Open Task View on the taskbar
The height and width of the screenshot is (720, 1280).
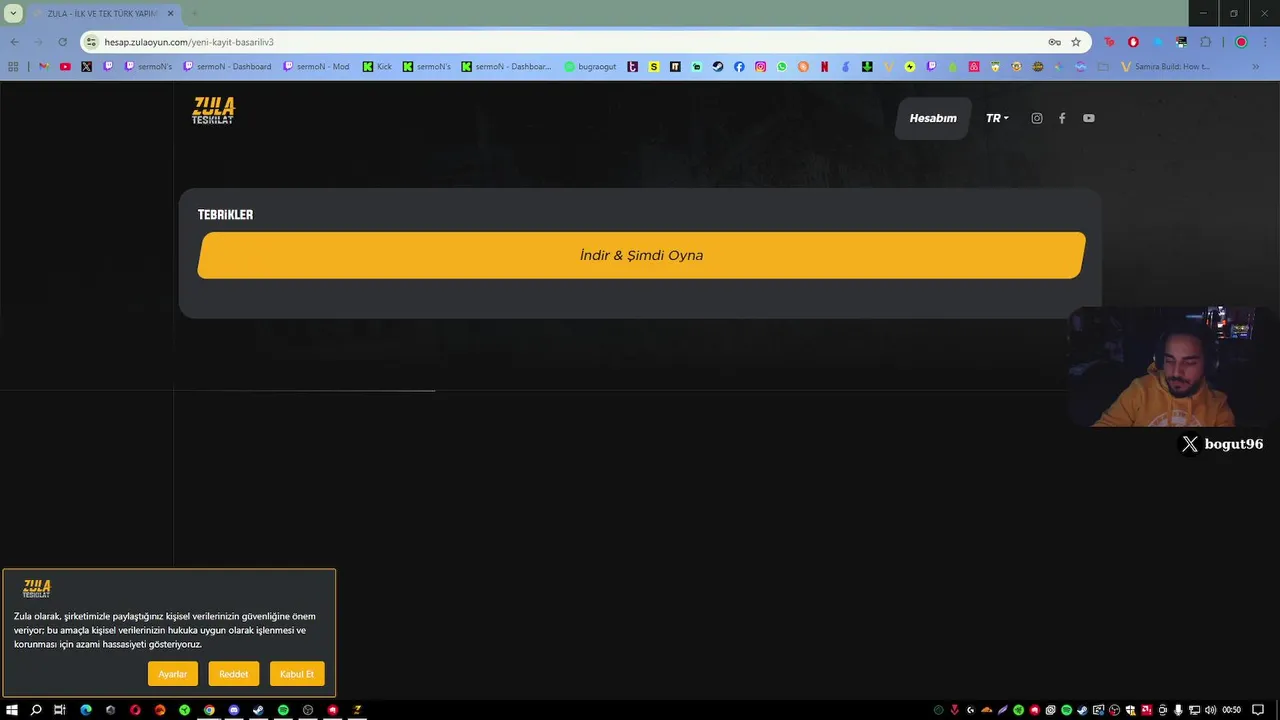60,710
